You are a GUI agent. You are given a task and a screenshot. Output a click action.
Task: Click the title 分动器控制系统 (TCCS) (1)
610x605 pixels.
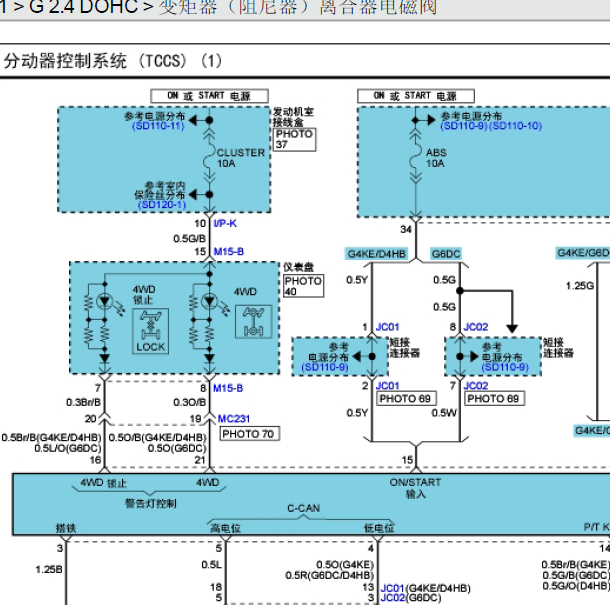click(x=113, y=61)
